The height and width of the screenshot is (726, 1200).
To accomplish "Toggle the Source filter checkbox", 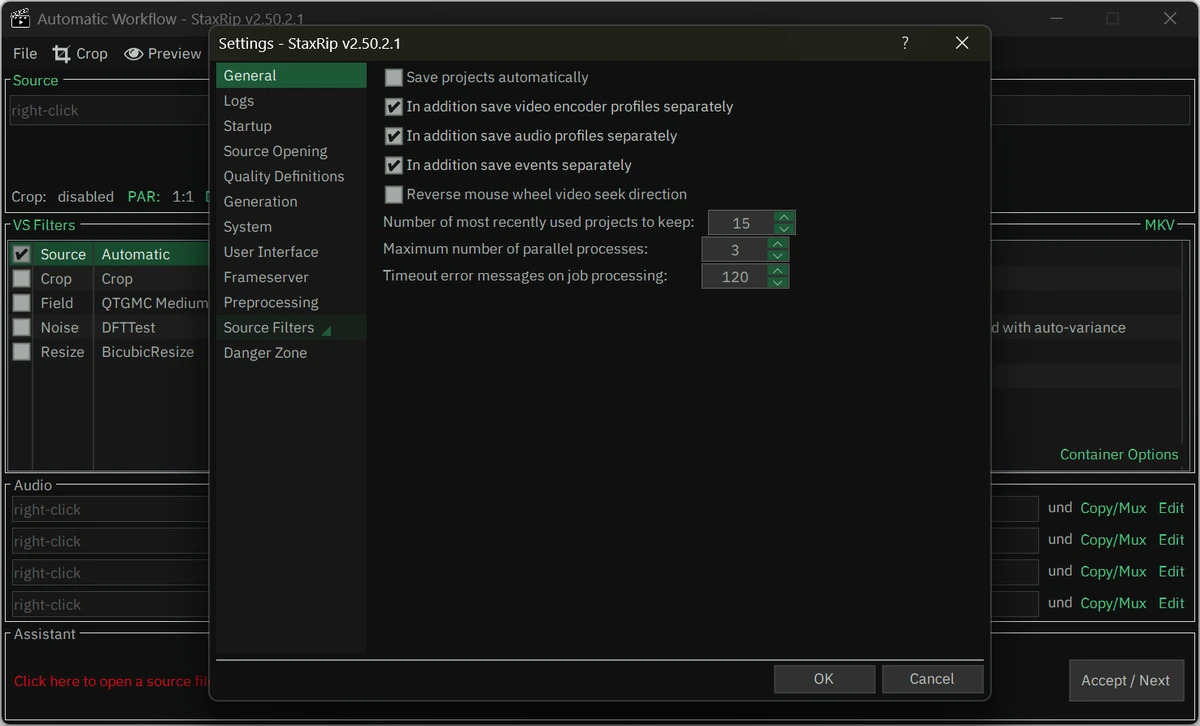I will [21, 254].
